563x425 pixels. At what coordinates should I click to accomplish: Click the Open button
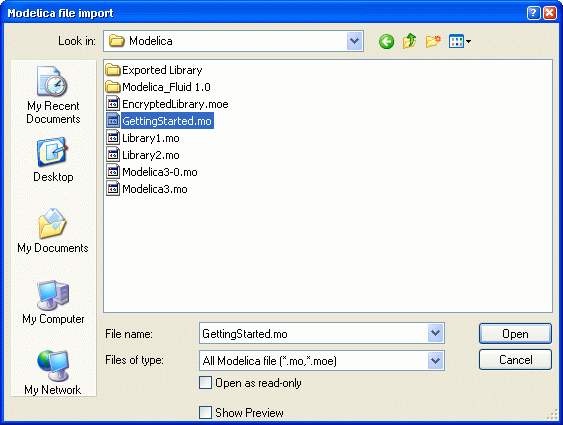(515, 334)
